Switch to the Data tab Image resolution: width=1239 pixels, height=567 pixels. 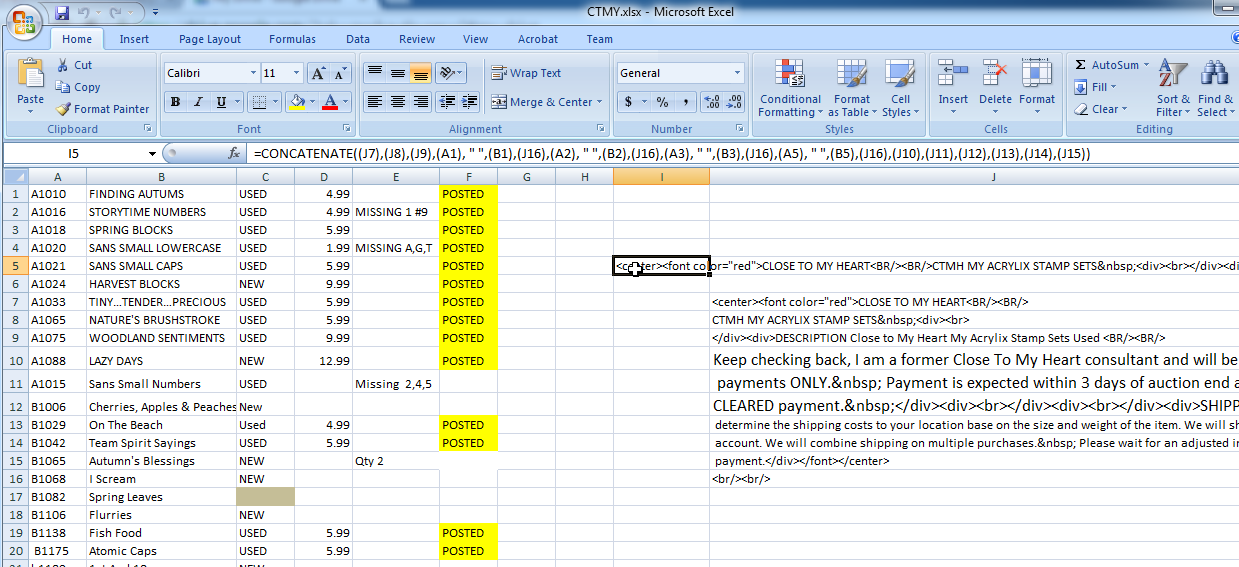pos(358,39)
